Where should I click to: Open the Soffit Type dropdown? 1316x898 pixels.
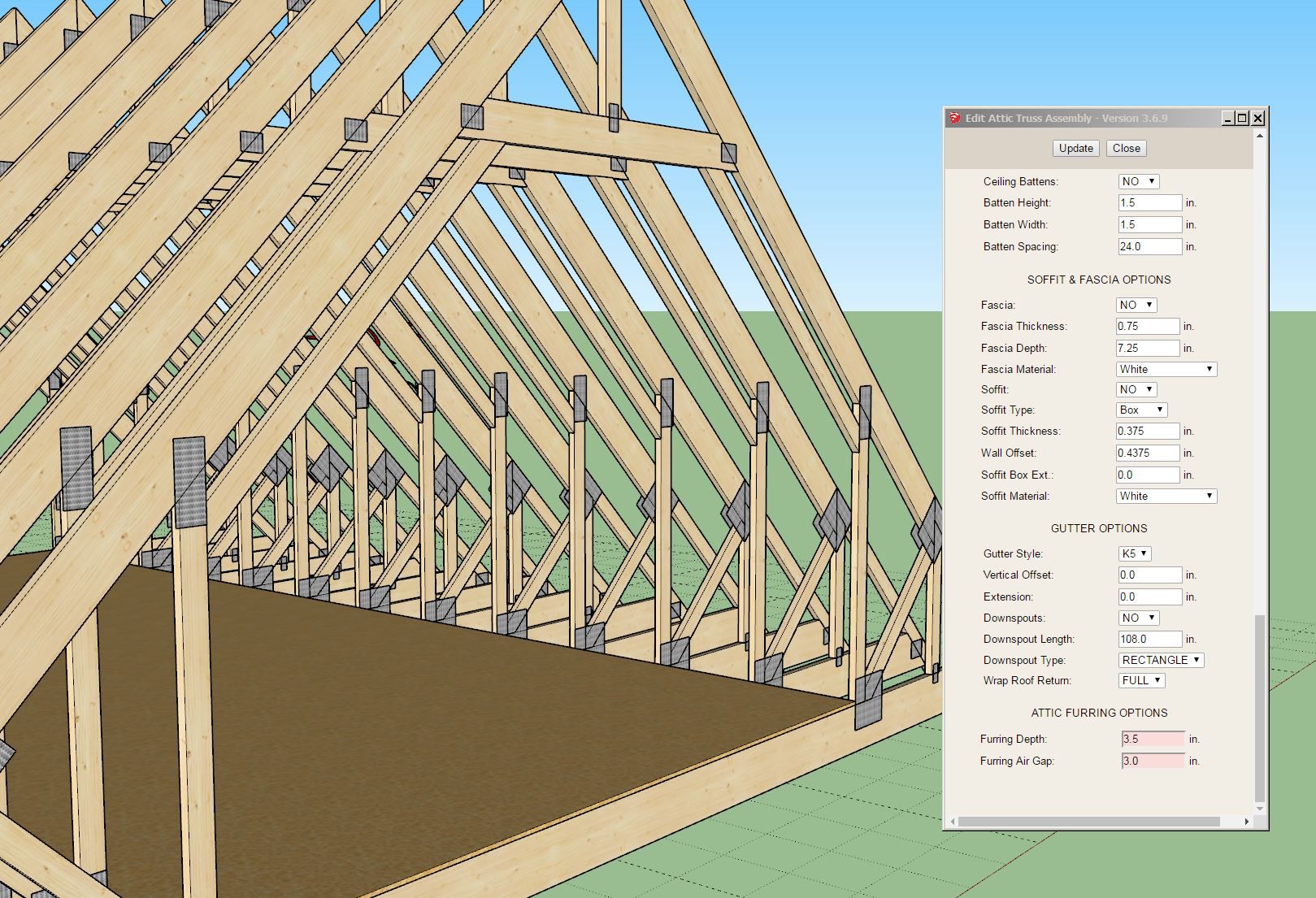click(1141, 410)
